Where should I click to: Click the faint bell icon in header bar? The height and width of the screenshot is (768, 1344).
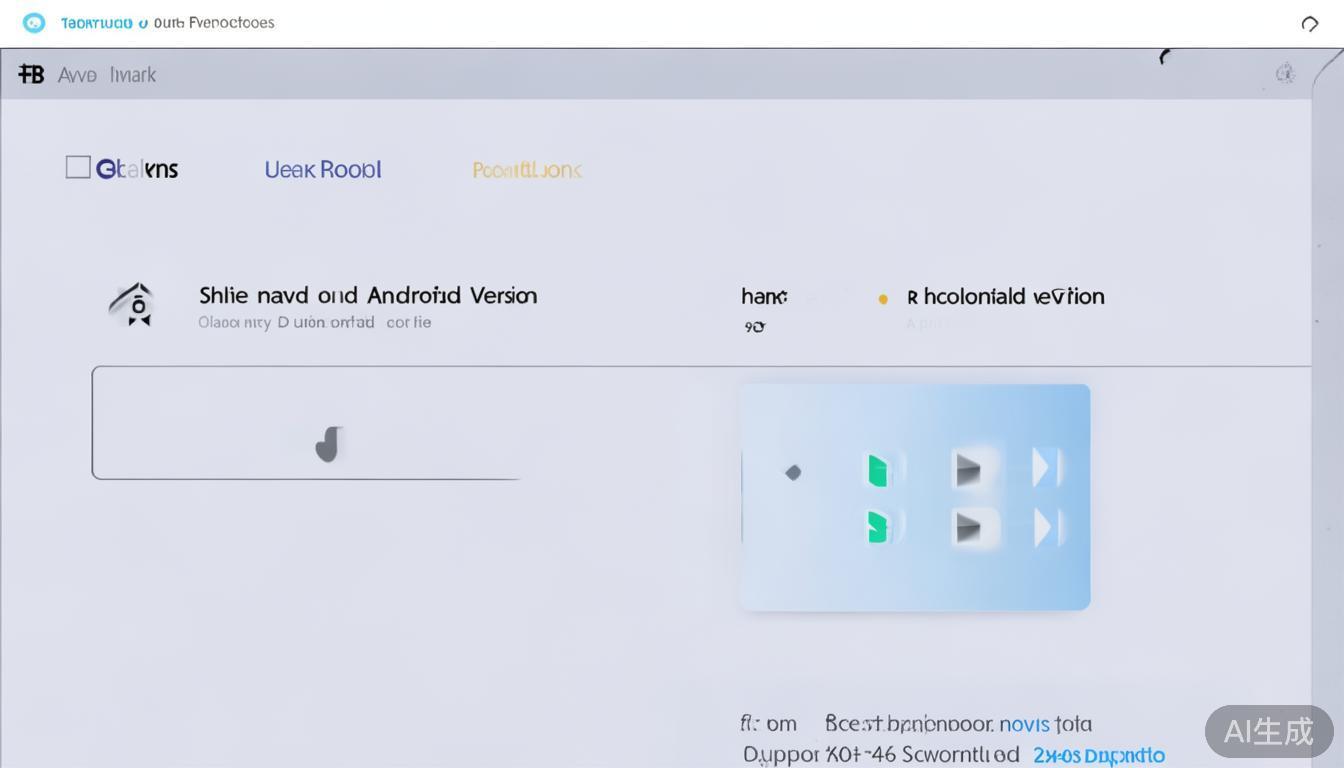[x=1285, y=73]
